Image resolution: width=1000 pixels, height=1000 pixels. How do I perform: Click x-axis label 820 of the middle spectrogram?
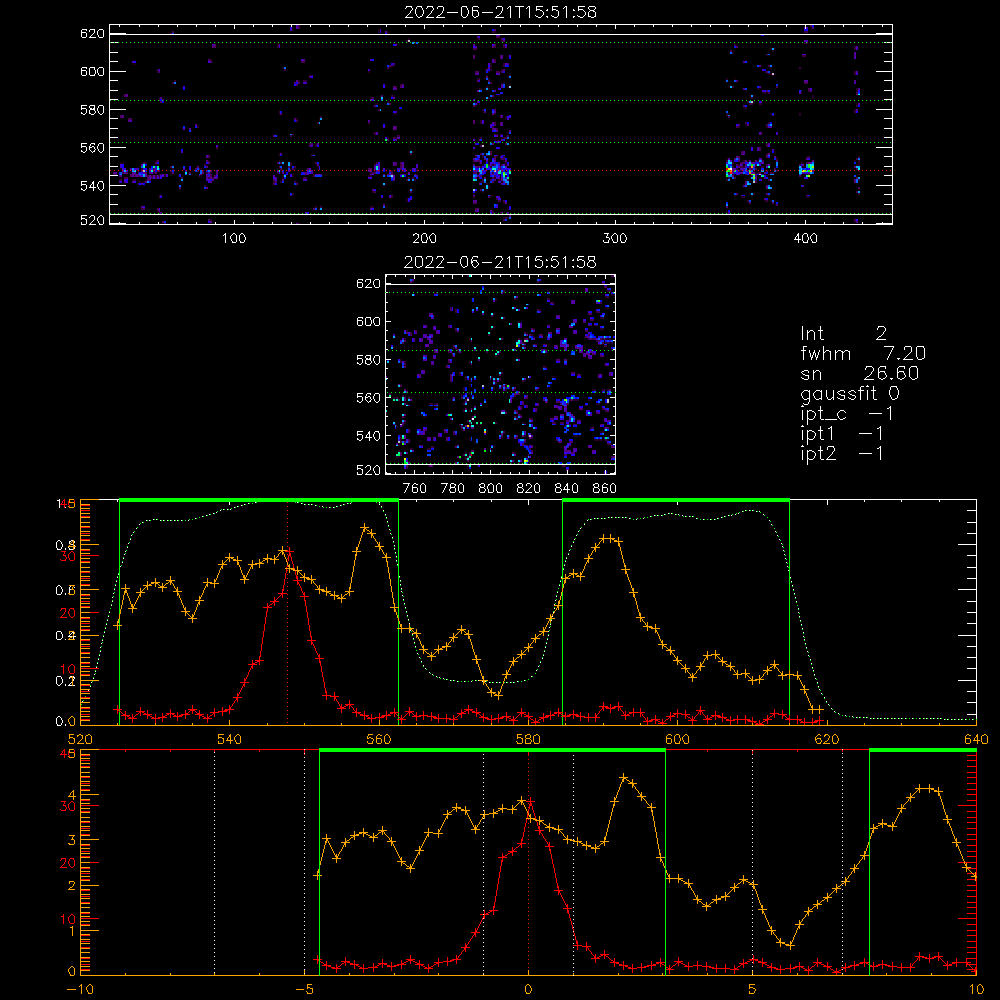tap(529, 489)
